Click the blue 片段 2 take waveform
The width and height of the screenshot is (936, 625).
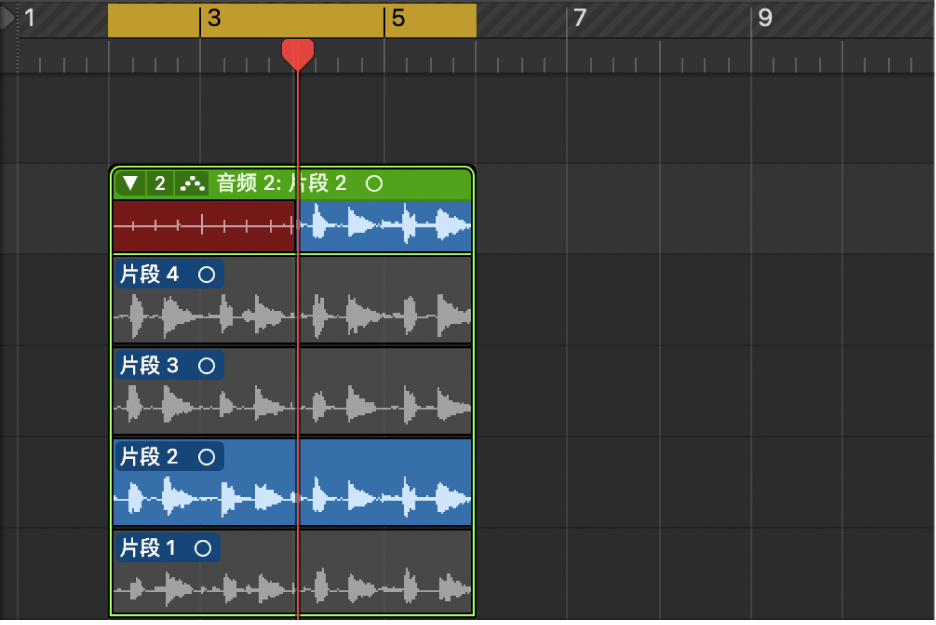[292, 497]
